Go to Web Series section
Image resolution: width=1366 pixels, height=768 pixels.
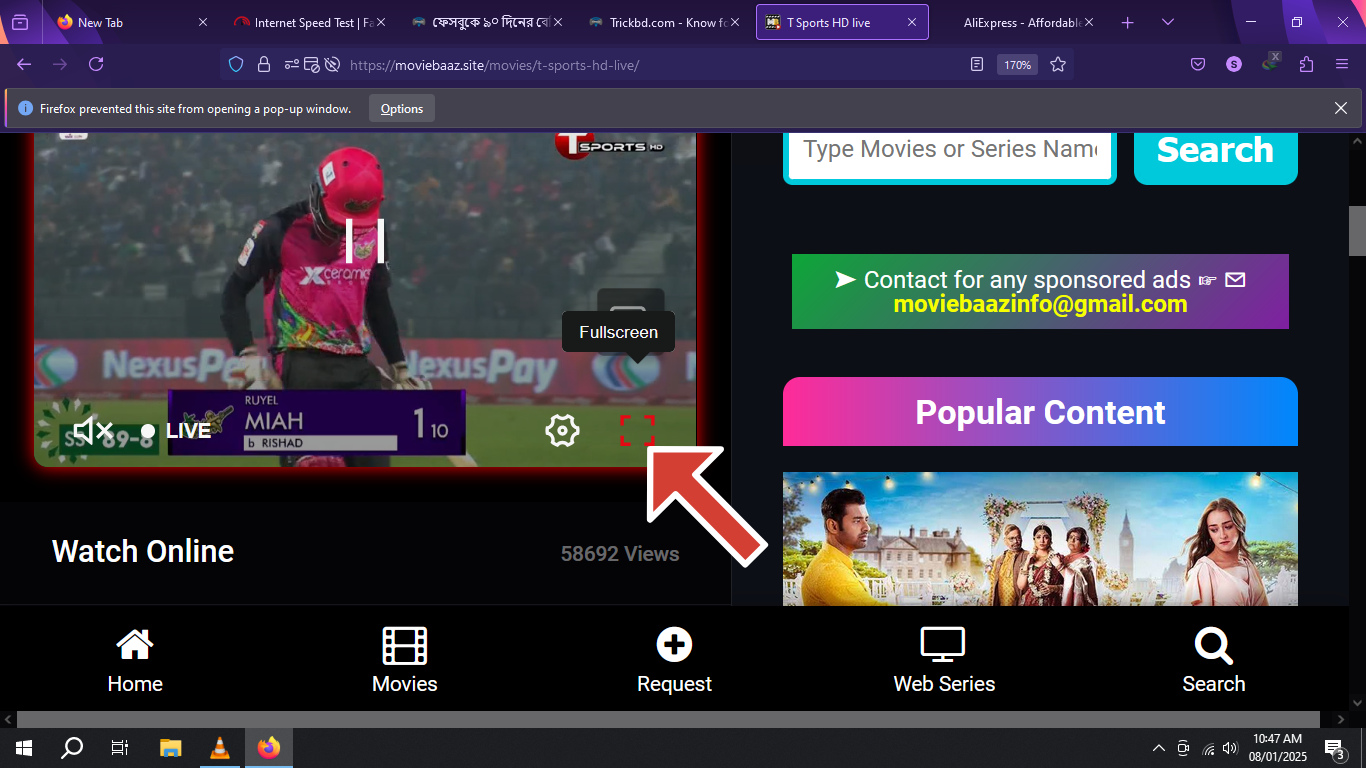(944, 660)
